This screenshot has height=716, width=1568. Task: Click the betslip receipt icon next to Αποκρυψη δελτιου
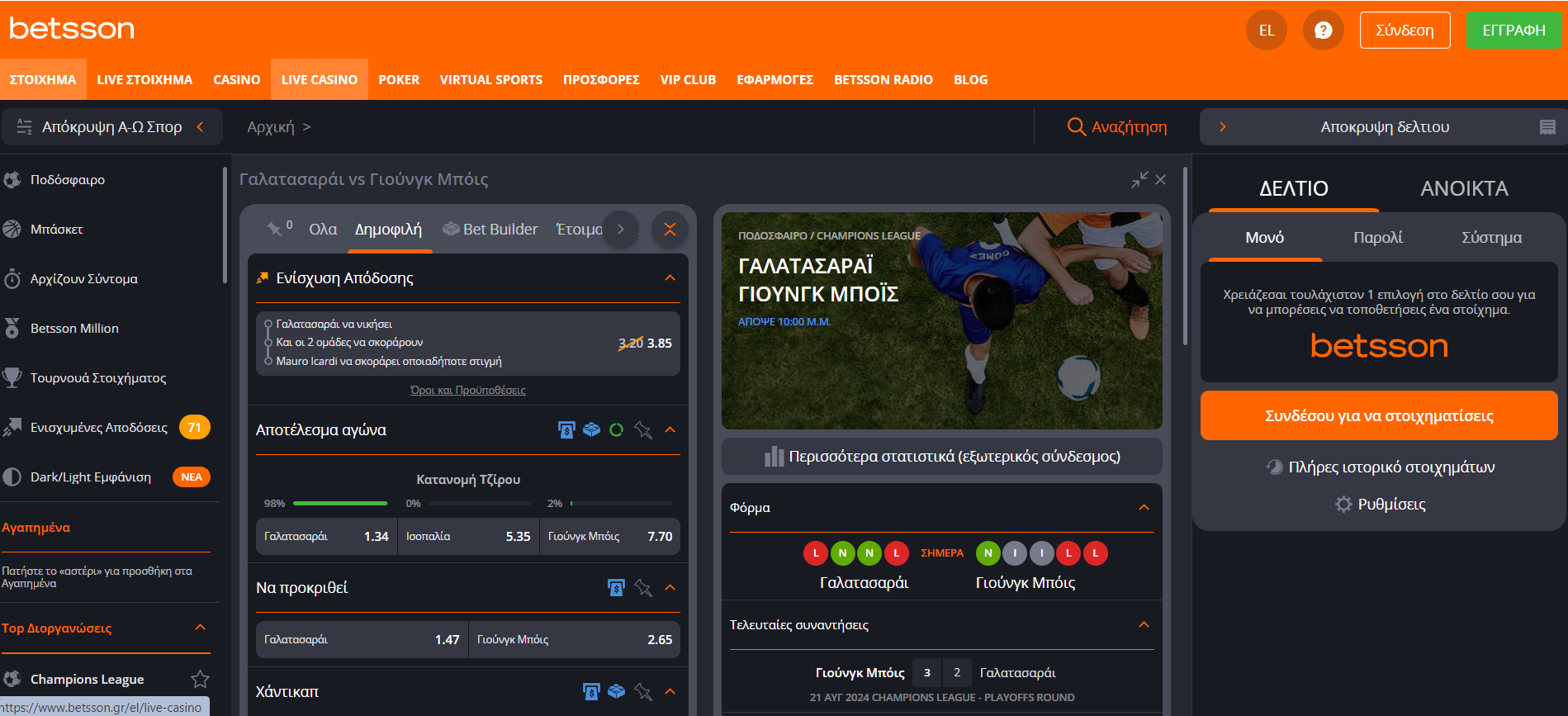tap(1547, 127)
